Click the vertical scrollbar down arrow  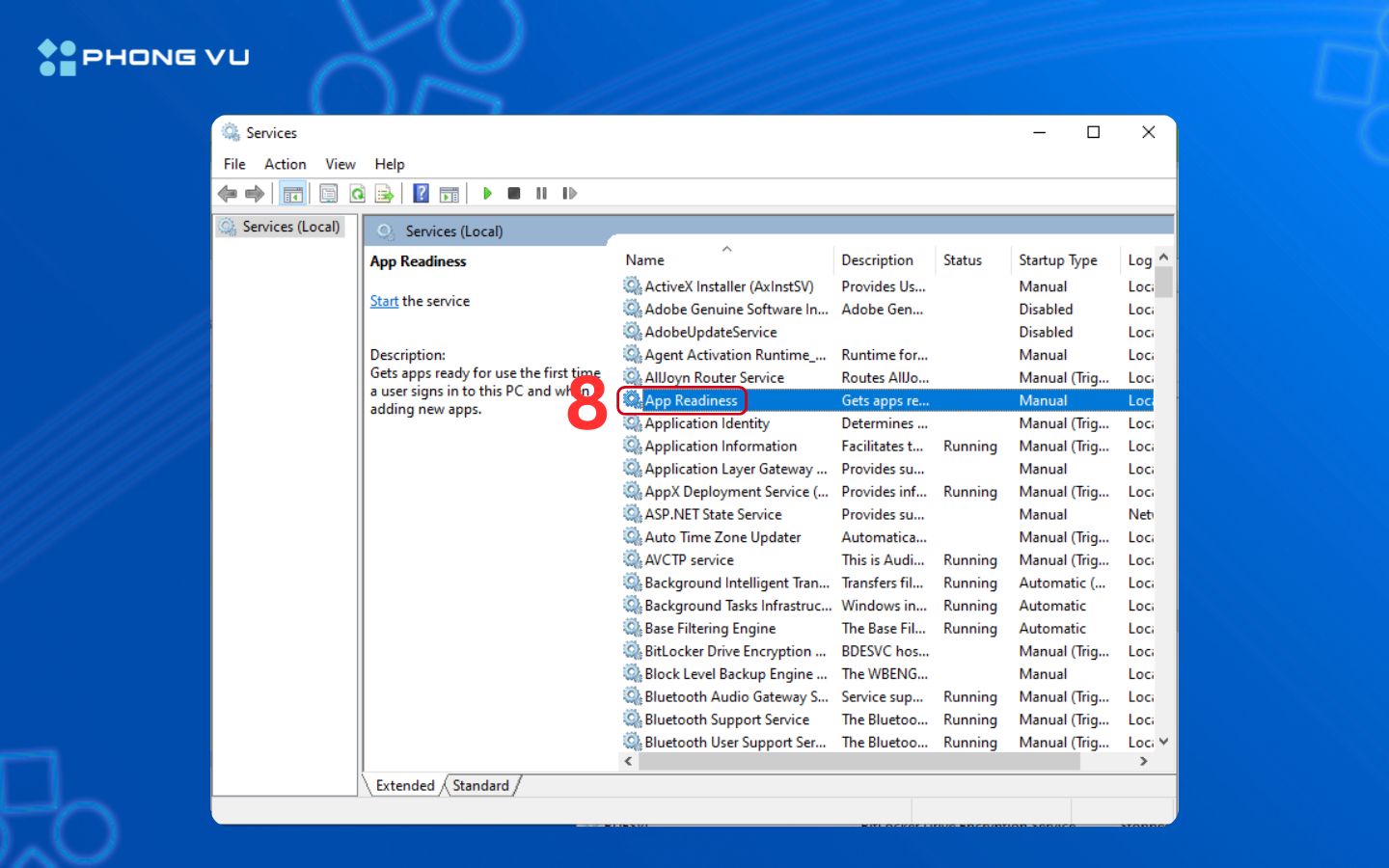(x=1163, y=742)
